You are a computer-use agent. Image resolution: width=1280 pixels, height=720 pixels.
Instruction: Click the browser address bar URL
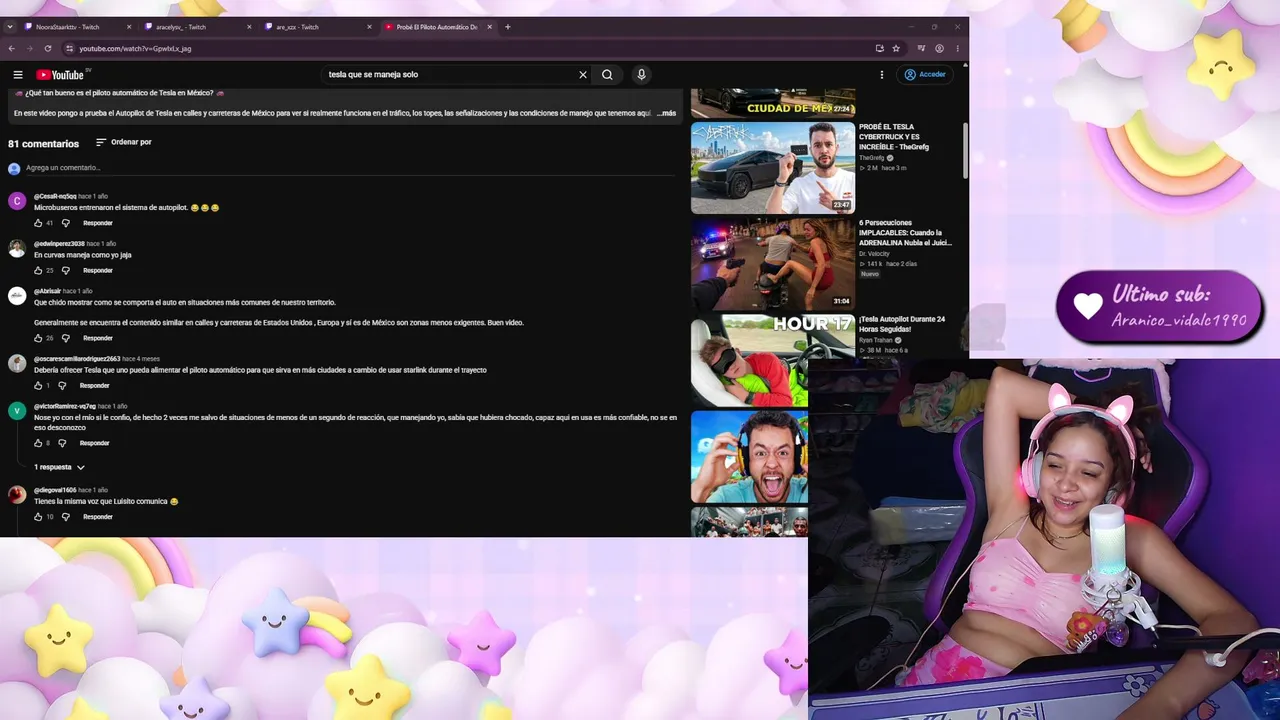(x=135, y=48)
